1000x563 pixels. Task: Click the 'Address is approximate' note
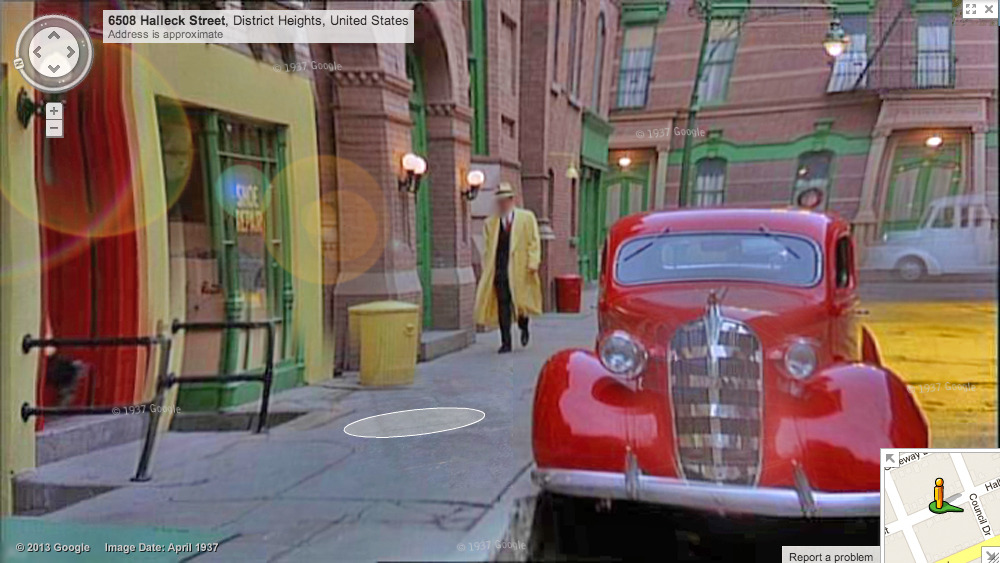[165, 34]
